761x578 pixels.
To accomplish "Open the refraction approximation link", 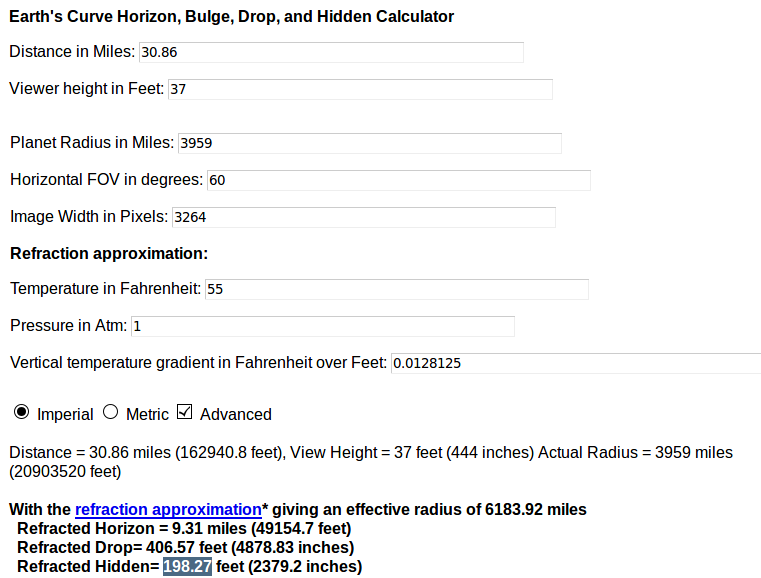I will 167,510.
